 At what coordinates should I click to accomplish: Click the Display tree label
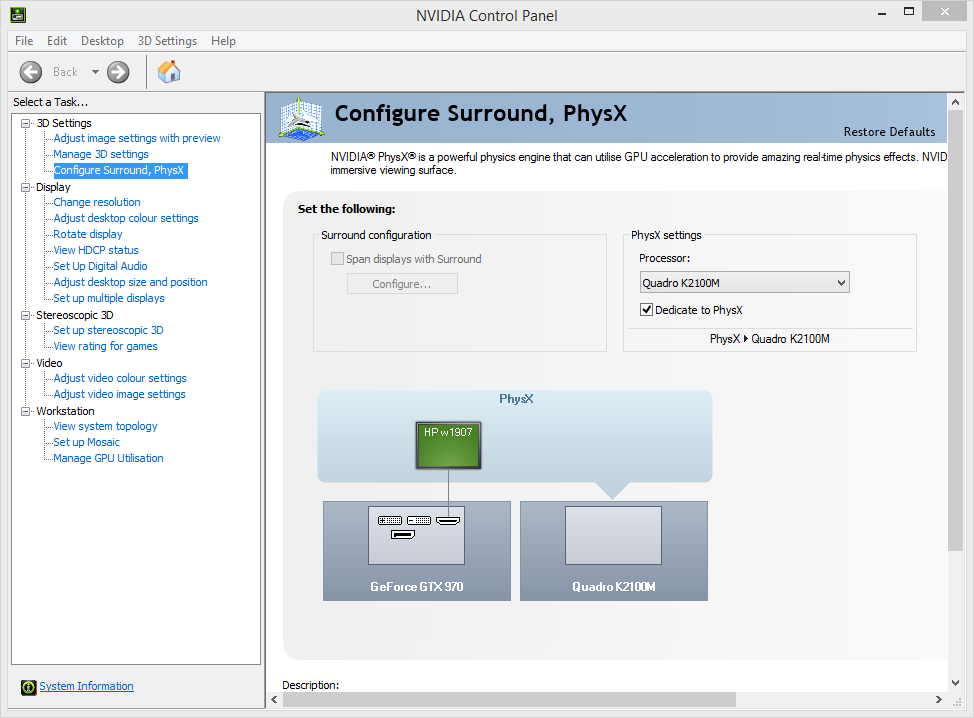(53, 187)
